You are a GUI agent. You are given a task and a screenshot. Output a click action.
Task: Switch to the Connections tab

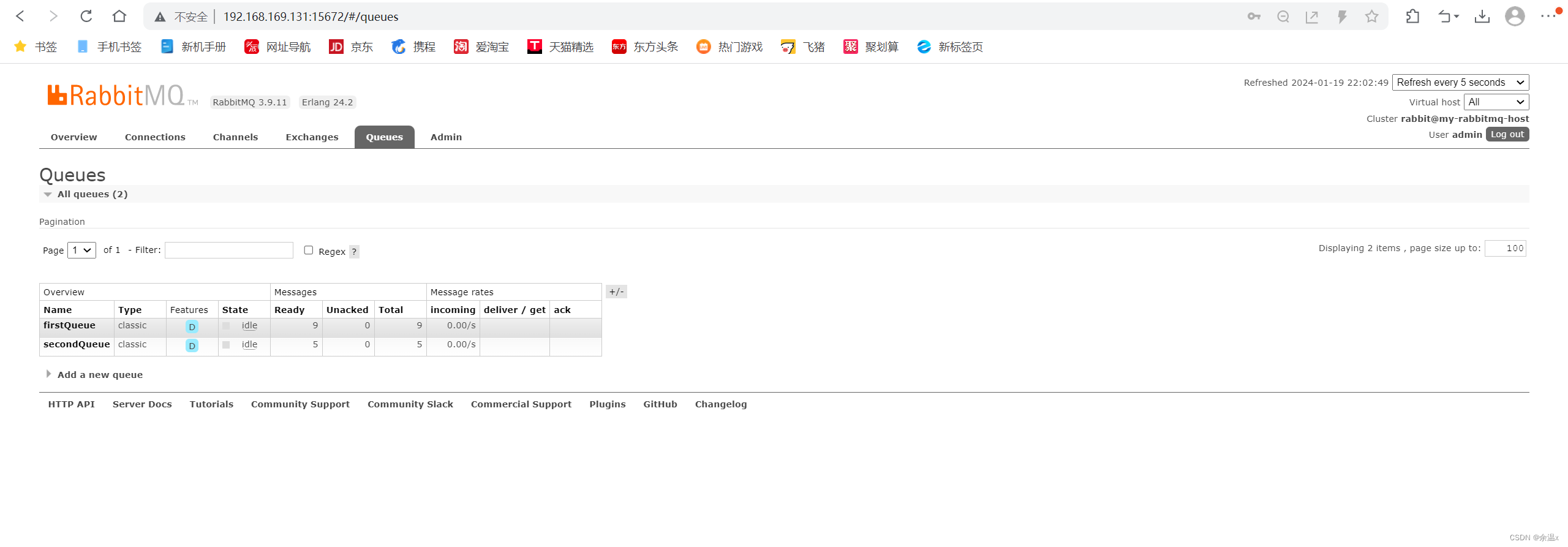(x=155, y=137)
